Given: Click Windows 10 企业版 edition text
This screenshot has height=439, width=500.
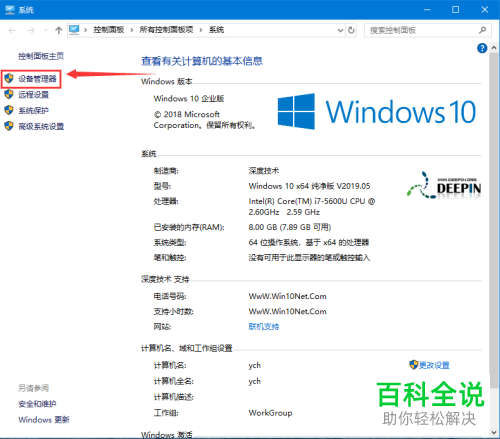Looking at the screenshot, I should tap(189, 99).
